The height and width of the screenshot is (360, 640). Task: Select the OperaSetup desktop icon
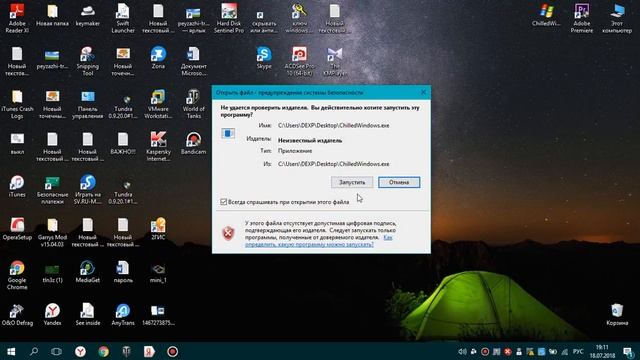pyautogui.click(x=17, y=229)
